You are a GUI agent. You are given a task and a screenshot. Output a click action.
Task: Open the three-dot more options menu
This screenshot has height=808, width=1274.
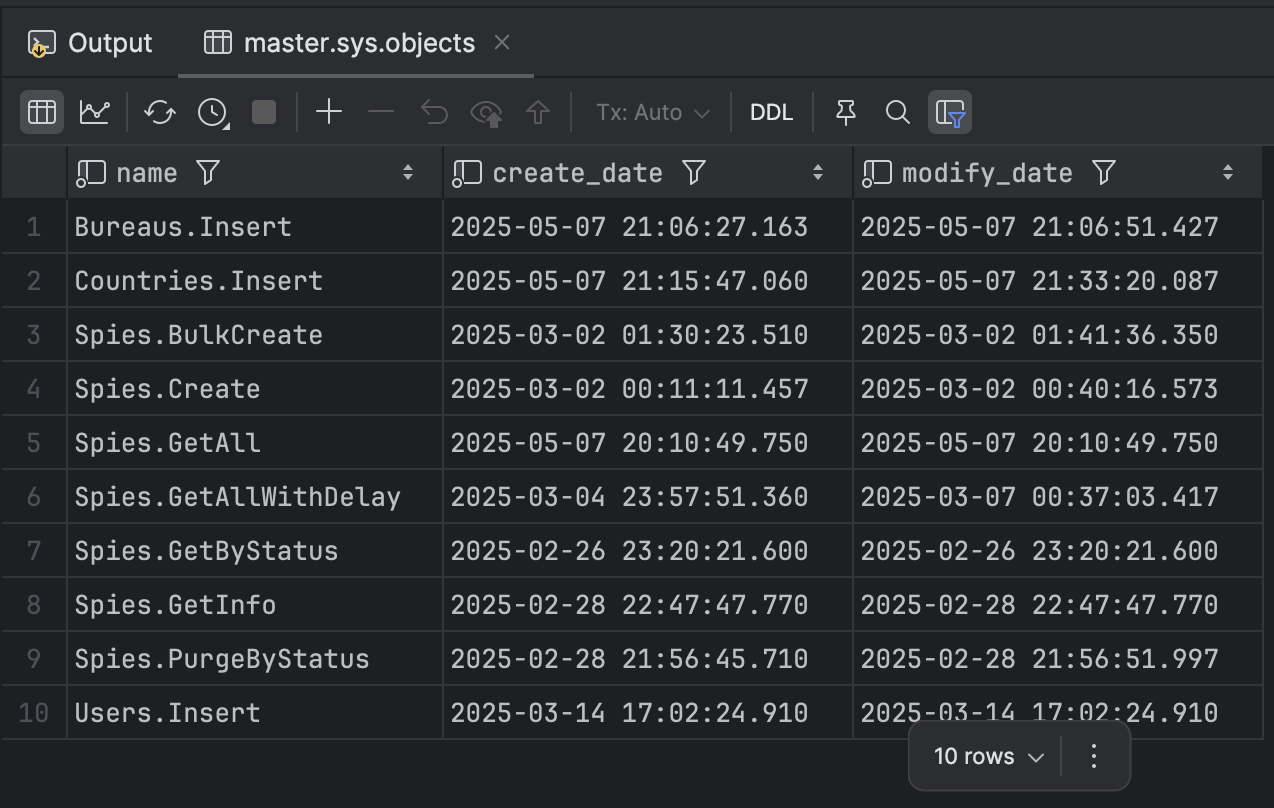pos(1094,757)
